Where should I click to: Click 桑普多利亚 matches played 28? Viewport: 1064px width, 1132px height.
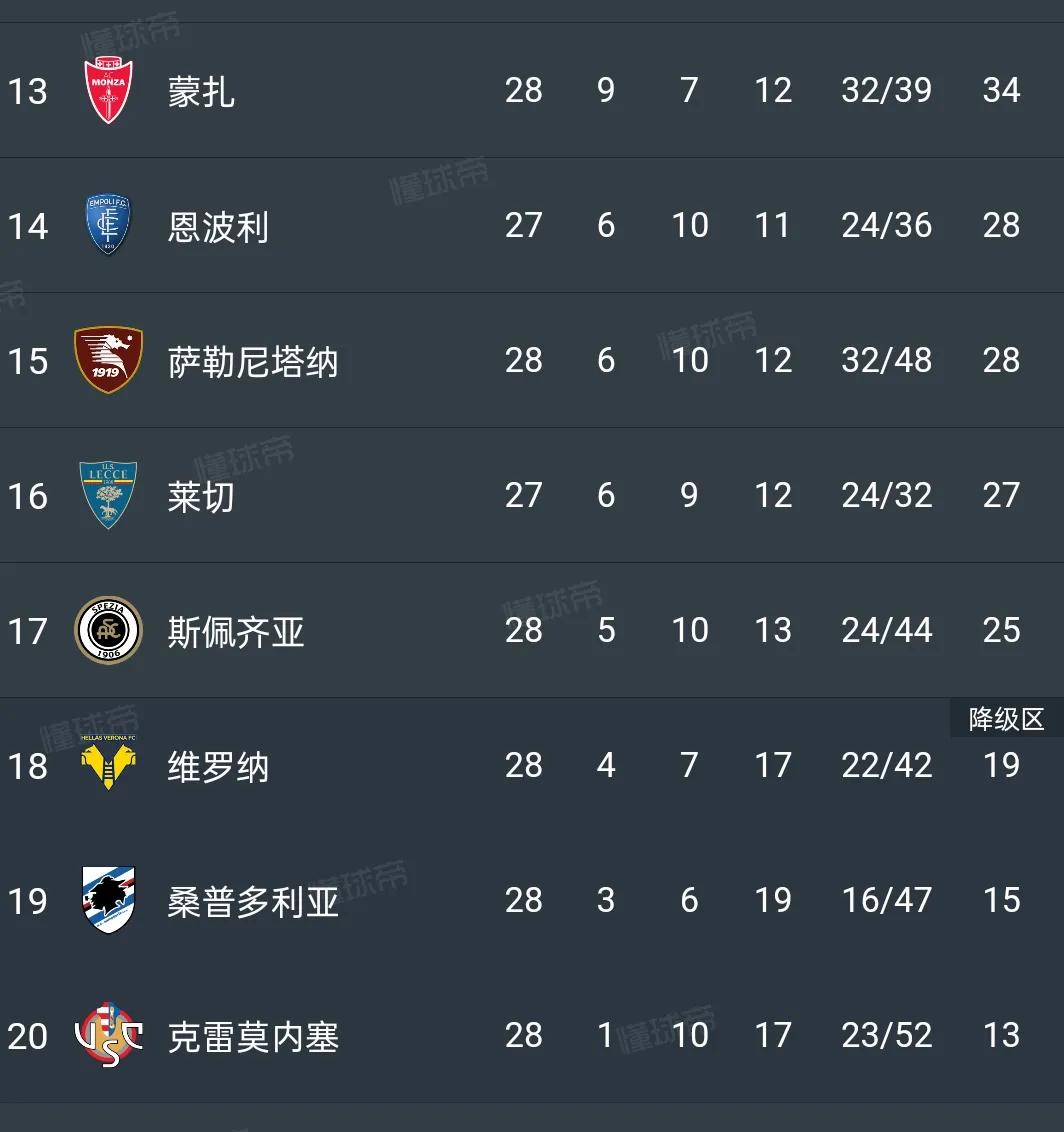coord(524,900)
